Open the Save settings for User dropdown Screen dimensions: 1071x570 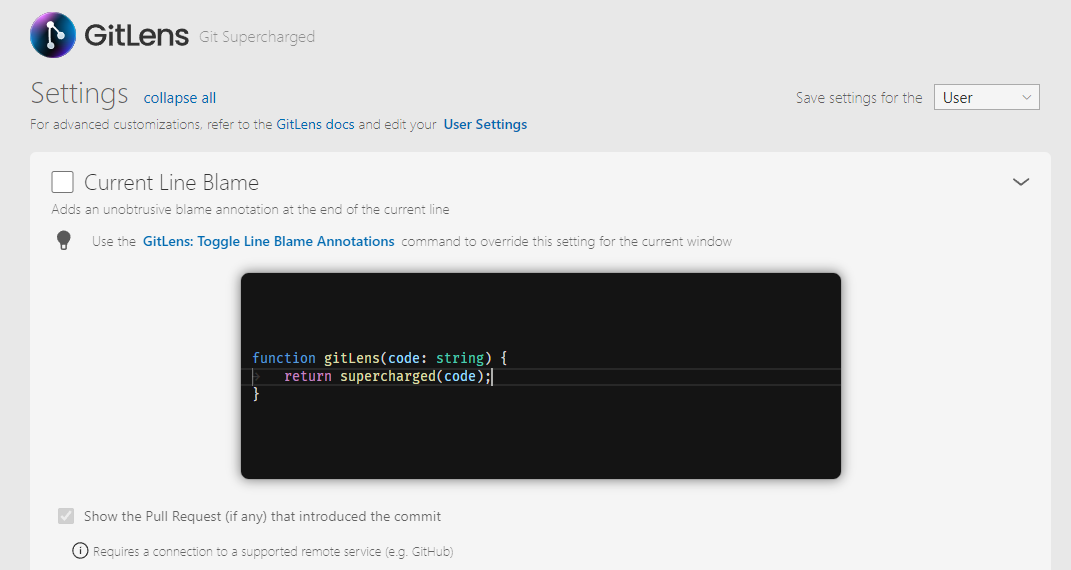click(x=986, y=97)
